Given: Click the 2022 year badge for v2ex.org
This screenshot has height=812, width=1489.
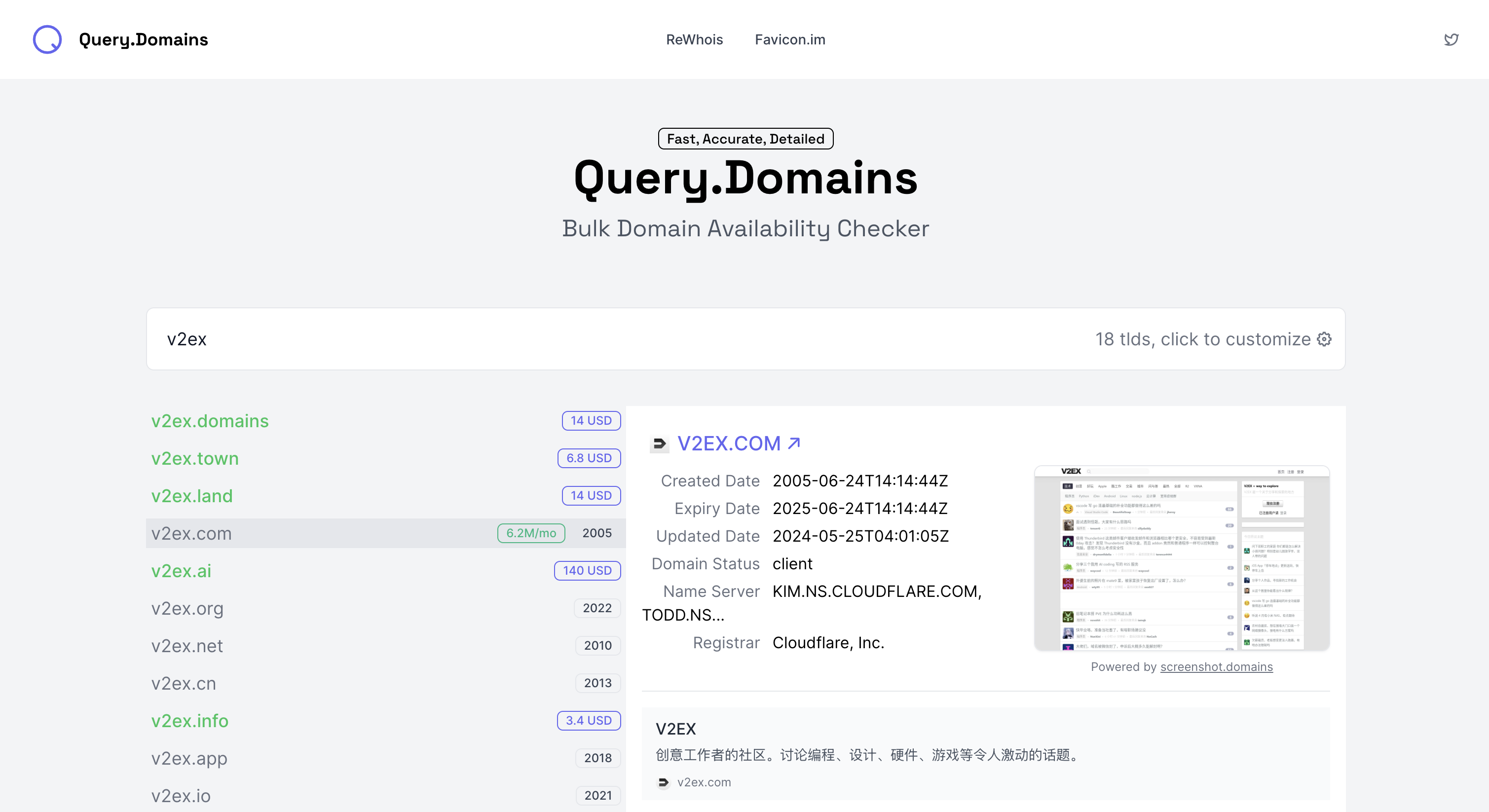Looking at the screenshot, I should click(x=597, y=609).
